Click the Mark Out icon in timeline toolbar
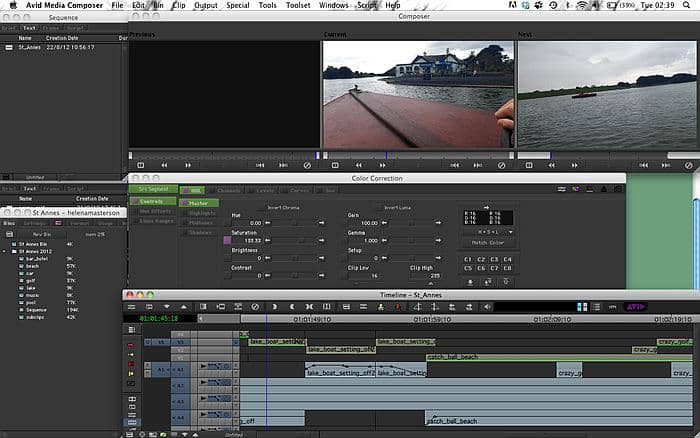 point(292,307)
